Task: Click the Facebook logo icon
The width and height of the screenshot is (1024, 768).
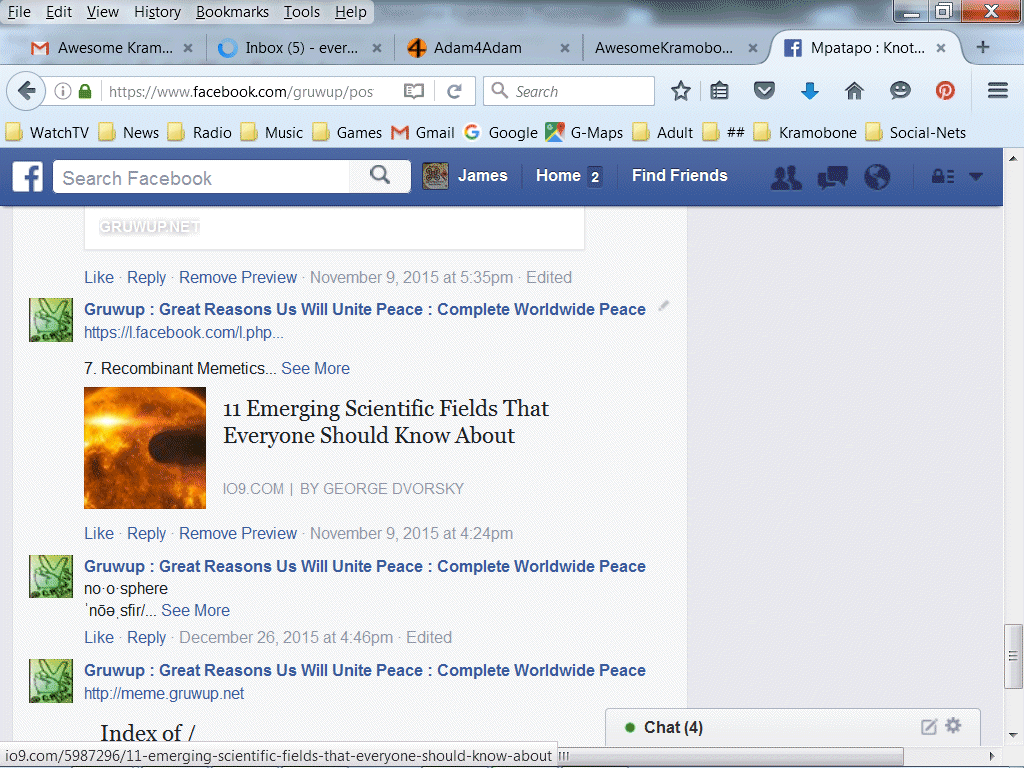Action: coord(28,176)
